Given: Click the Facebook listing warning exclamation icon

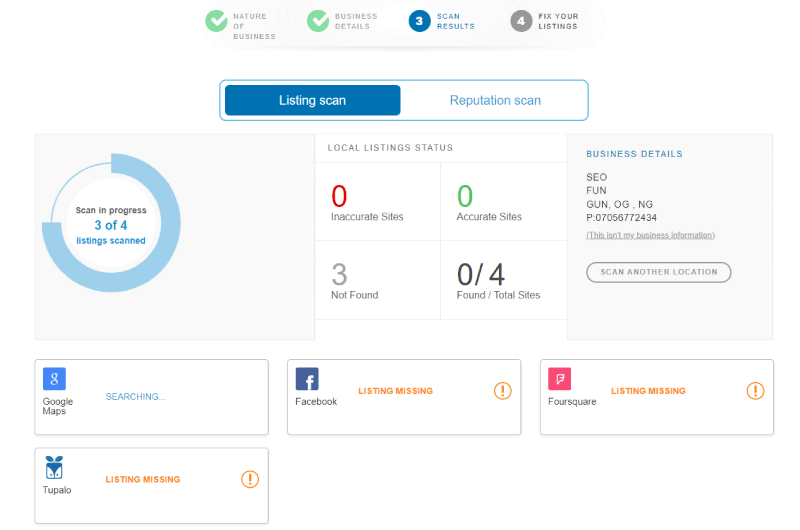Looking at the screenshot, I should coord(503,391).
